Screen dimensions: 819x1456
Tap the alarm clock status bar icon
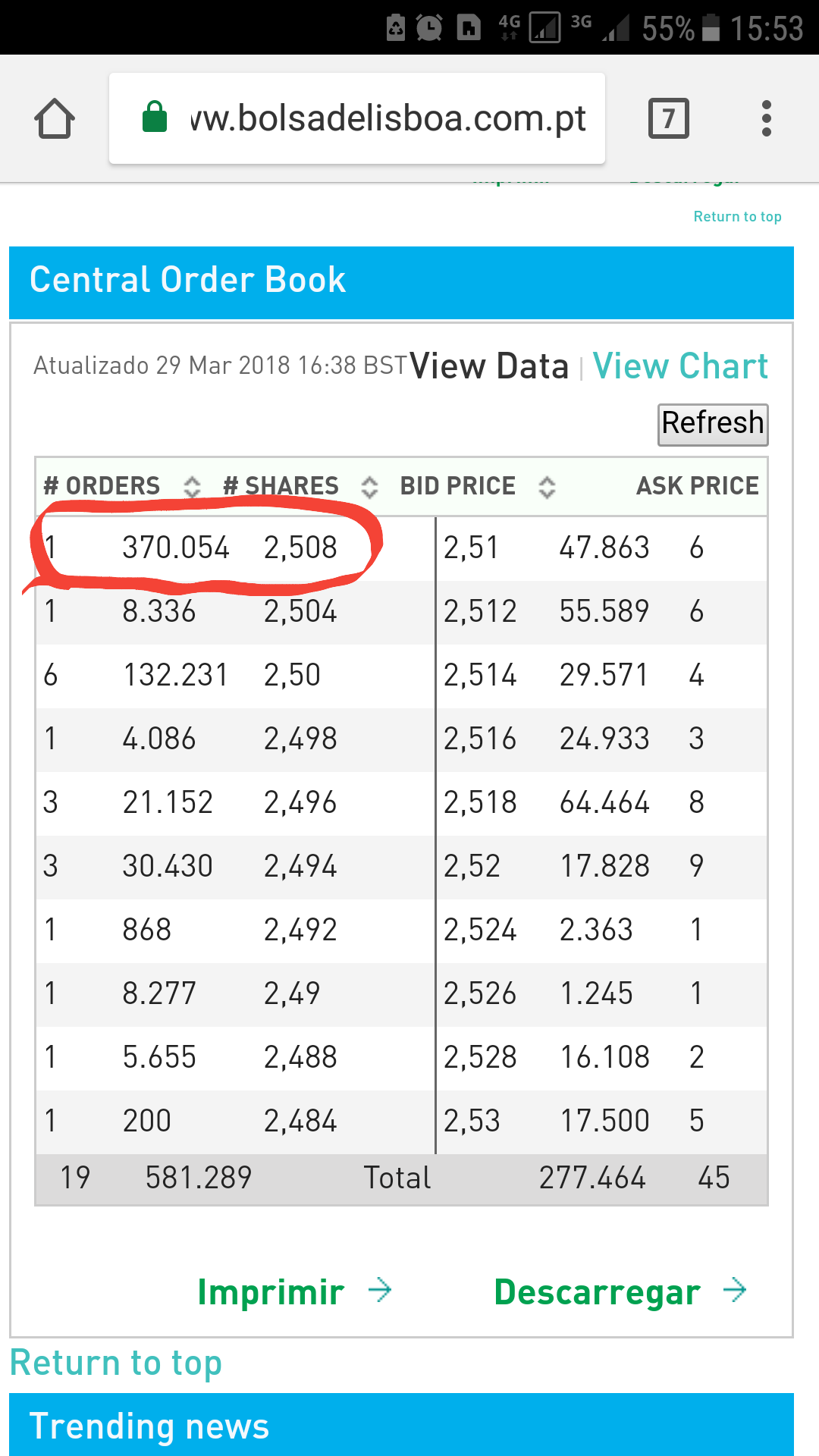coord(429,28)
